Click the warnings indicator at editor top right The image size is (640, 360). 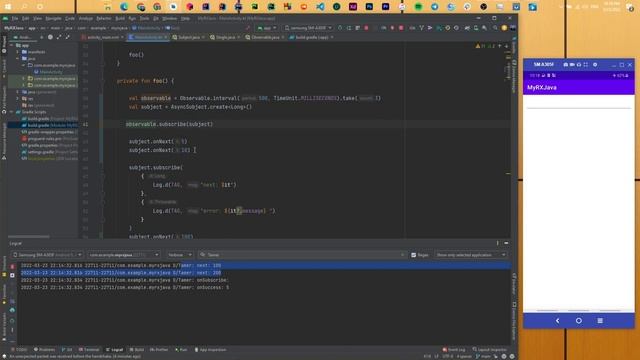(485, 46)
